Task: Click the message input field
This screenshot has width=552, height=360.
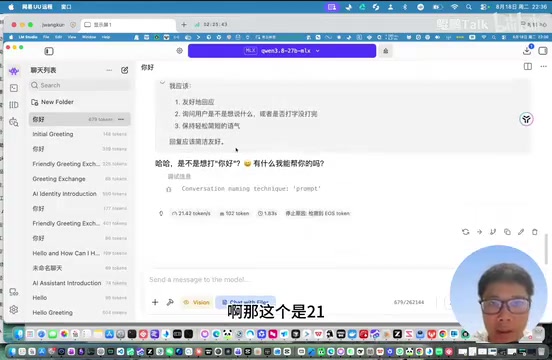Action: coord(299,280)
